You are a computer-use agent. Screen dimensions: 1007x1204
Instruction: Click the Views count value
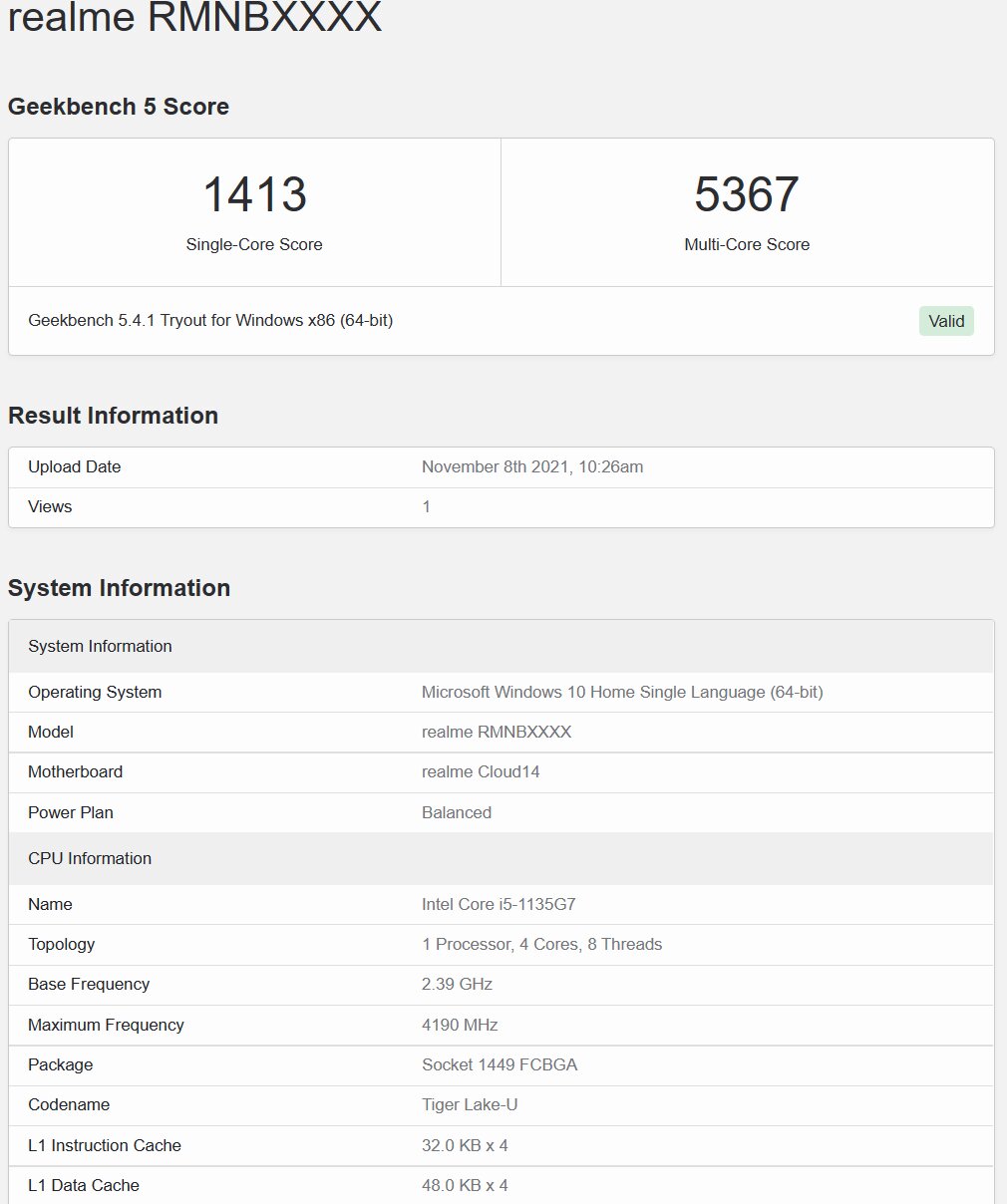coord(426,506)
